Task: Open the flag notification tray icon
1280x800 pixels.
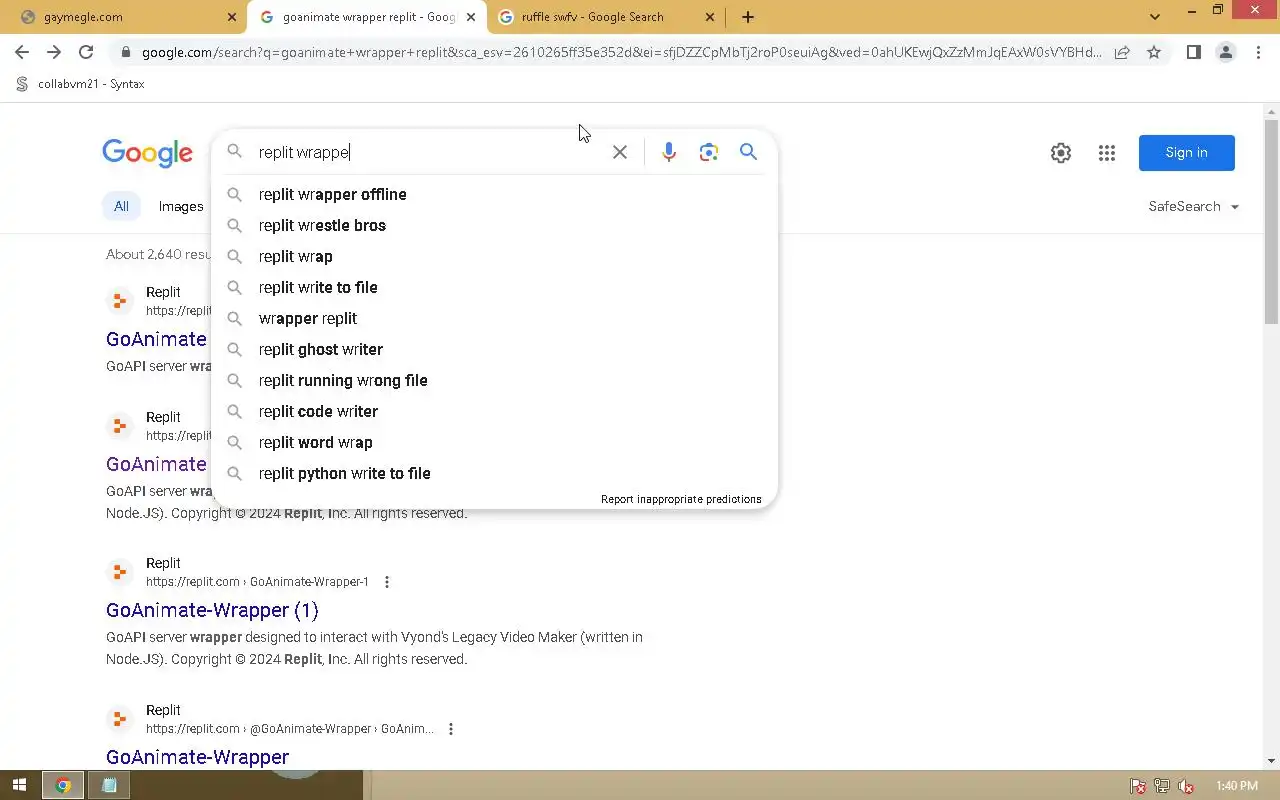Action: (1138, 787)
